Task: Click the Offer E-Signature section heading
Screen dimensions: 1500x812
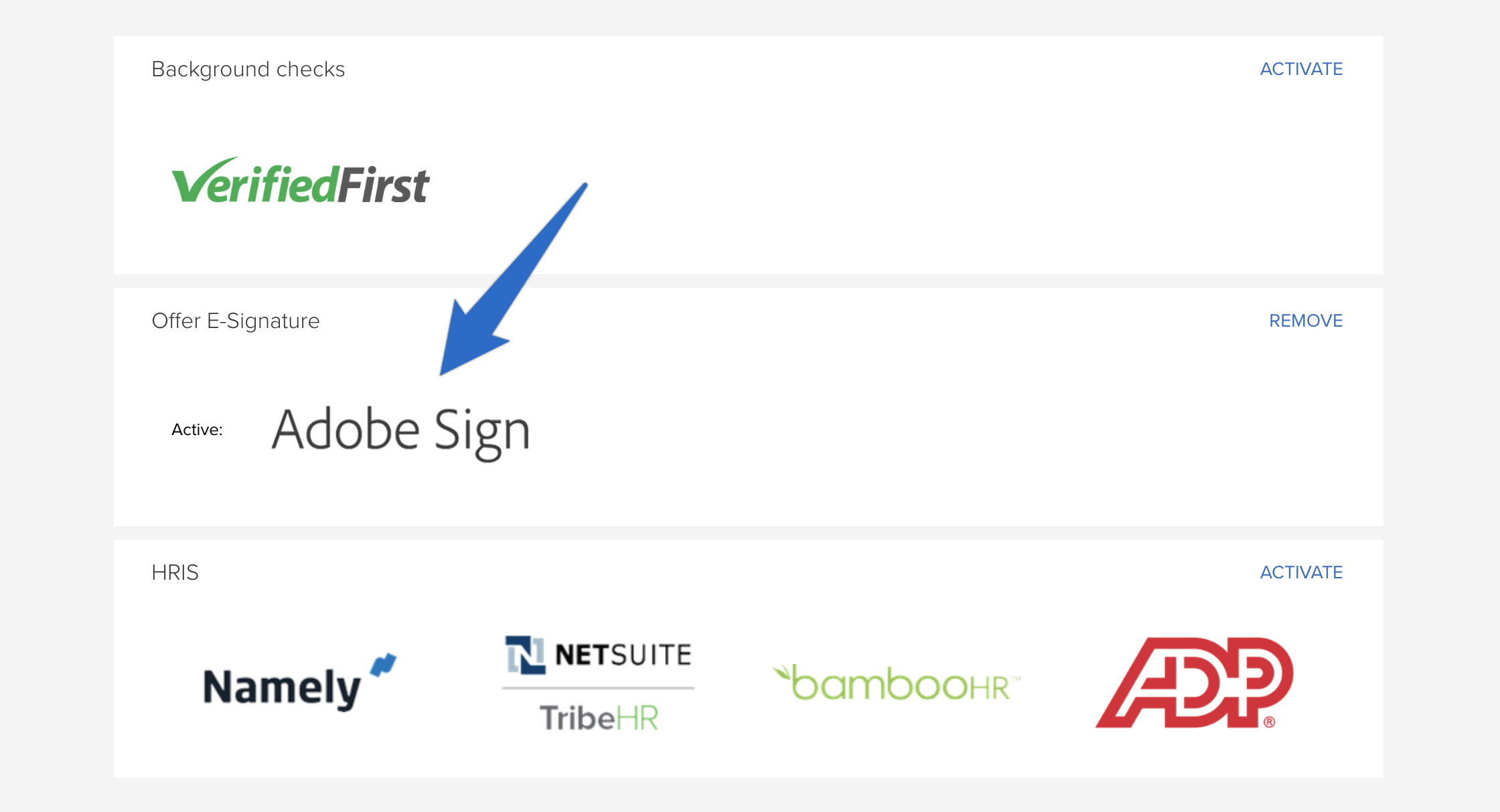Action: pos(236,321)
